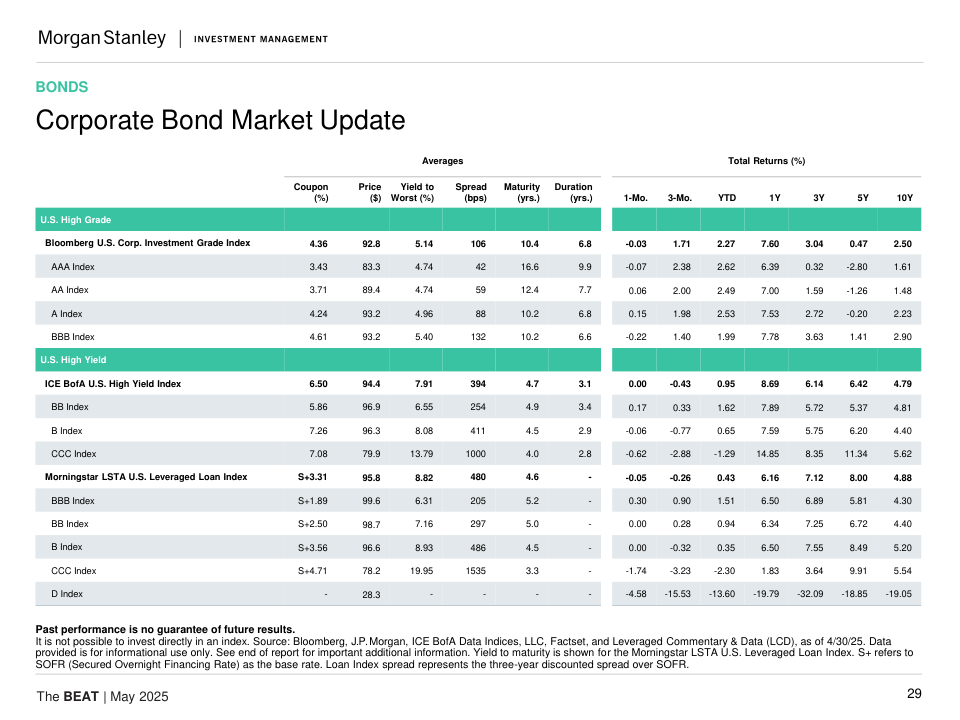Click the ICE BofA U.S. High Yield Index label

[113, 383]
